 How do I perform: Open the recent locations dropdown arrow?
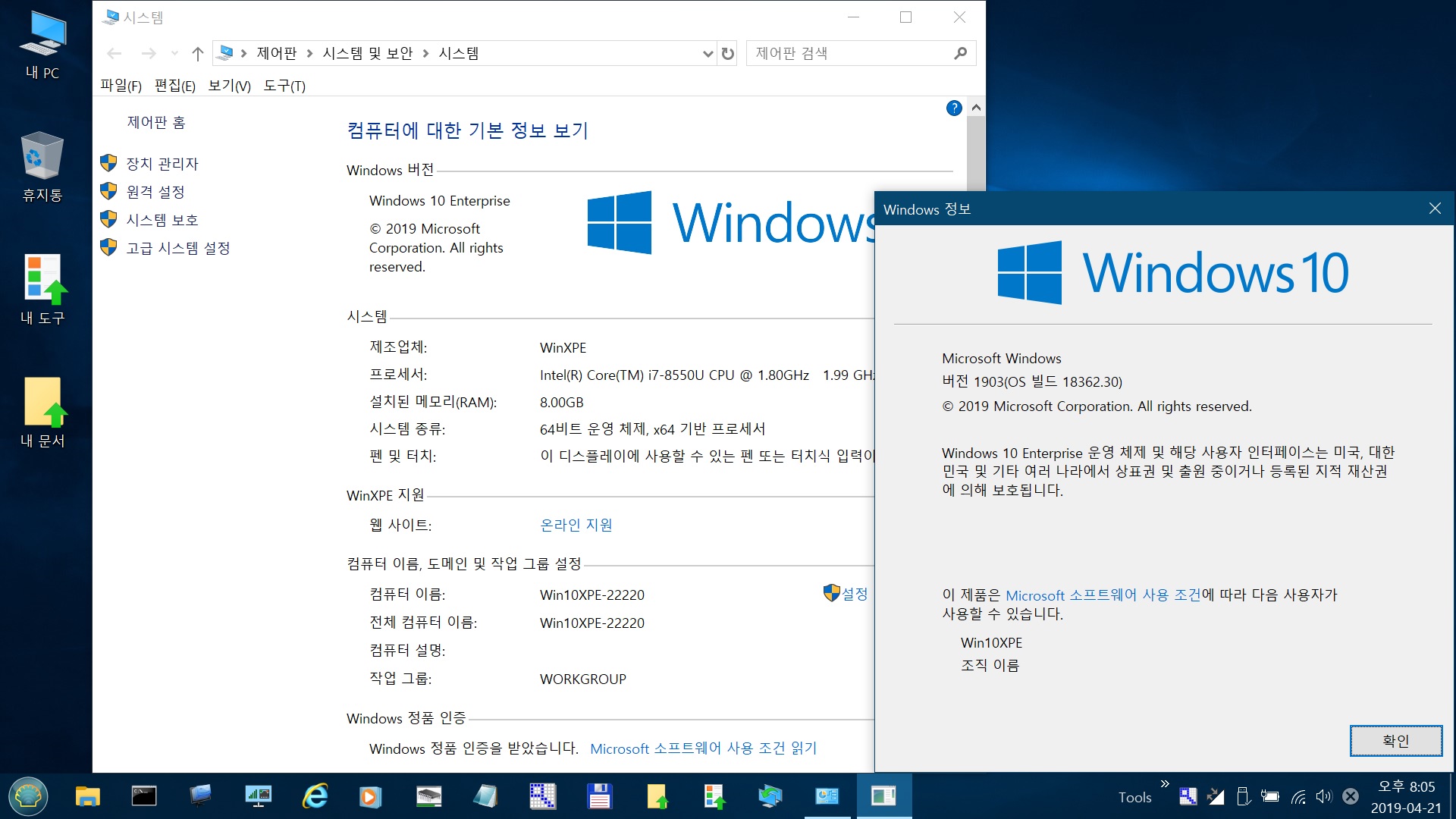coord(175,54)
